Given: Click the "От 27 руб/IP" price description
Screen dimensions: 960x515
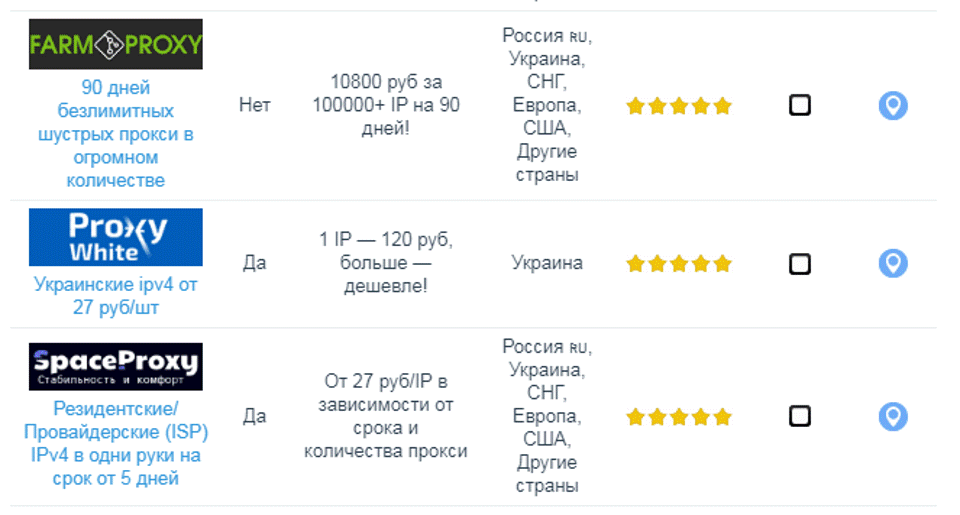Looking at the screenshot, I should point(385,416).
